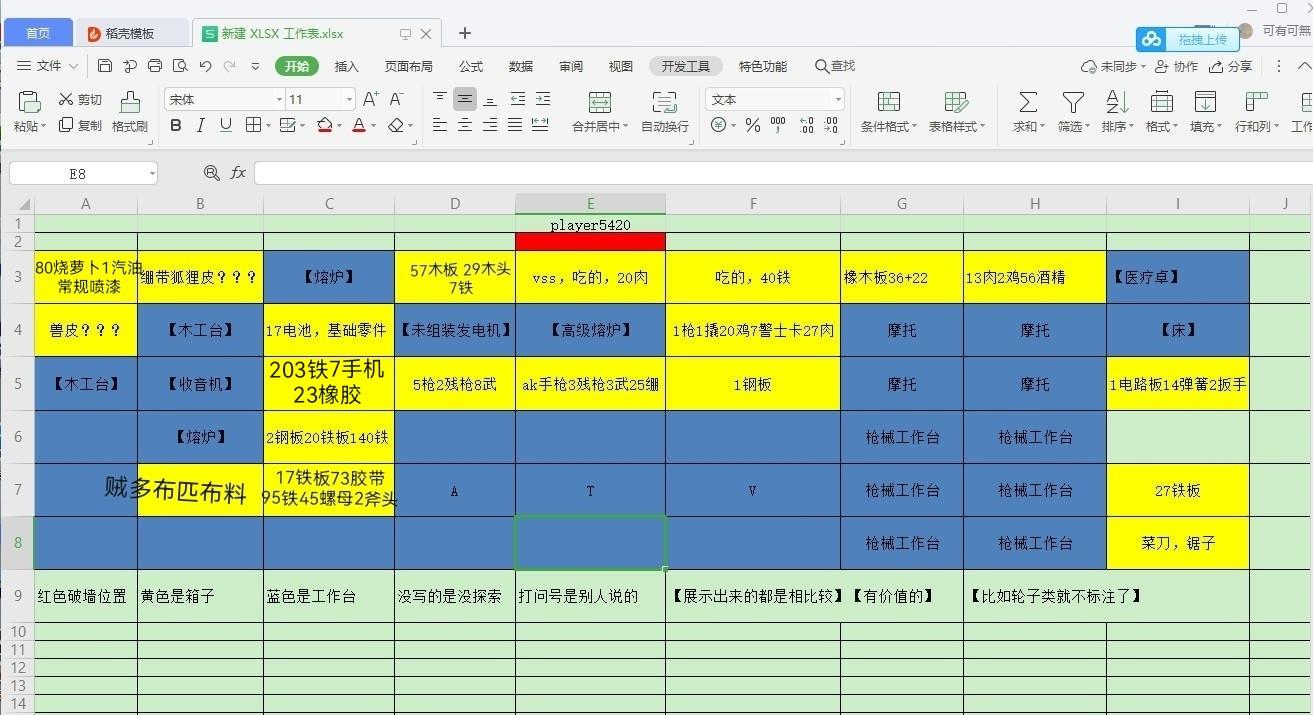Screen dimensions: 1313x715
Task: Click the 查找 search button
Action: point(835,66)
